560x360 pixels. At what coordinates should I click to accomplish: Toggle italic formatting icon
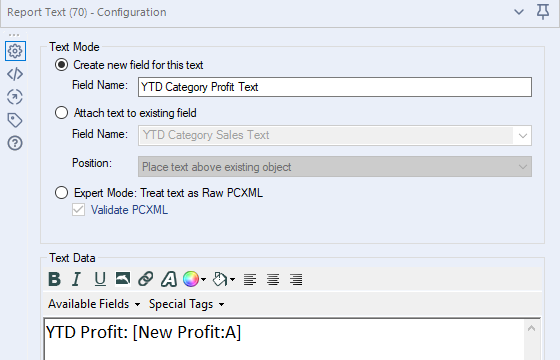[x=77, y=279]
